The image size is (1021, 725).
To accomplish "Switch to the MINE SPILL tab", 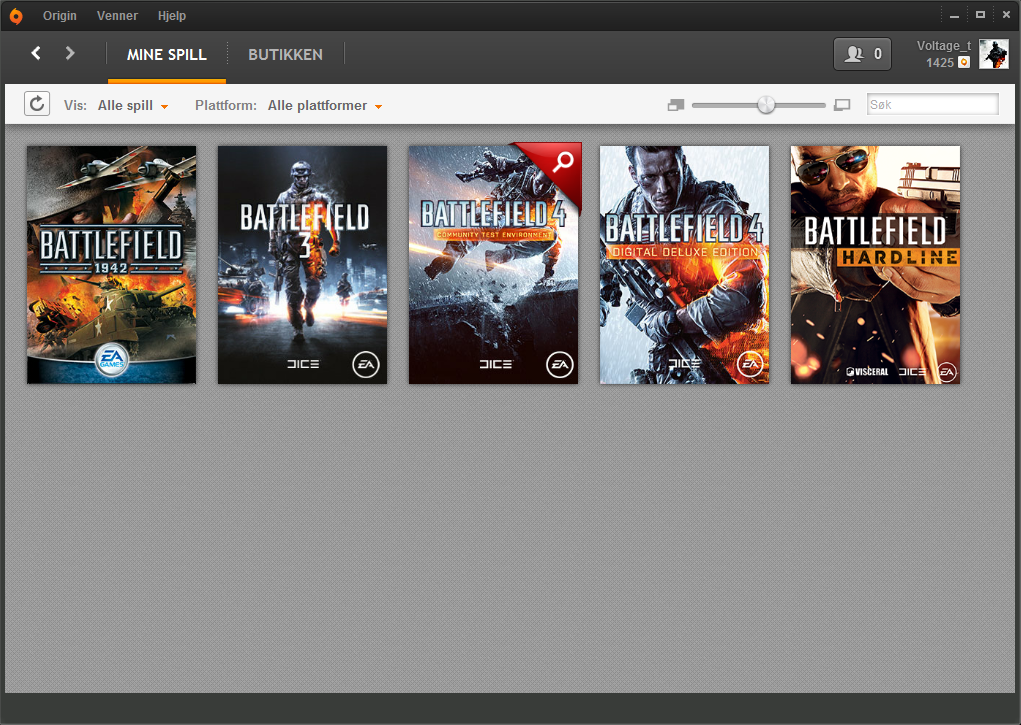I will coord(167,55).
